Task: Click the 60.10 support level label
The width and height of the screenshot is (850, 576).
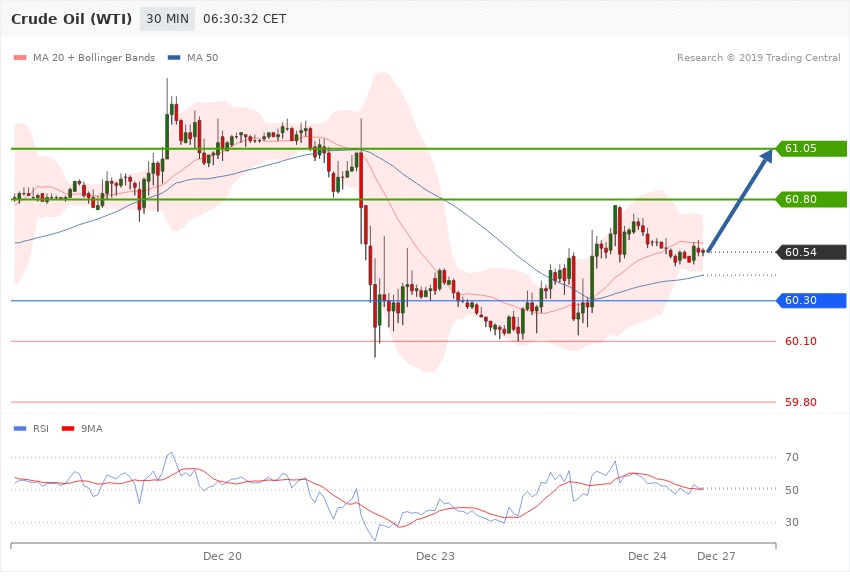Action: click(800, 342)
